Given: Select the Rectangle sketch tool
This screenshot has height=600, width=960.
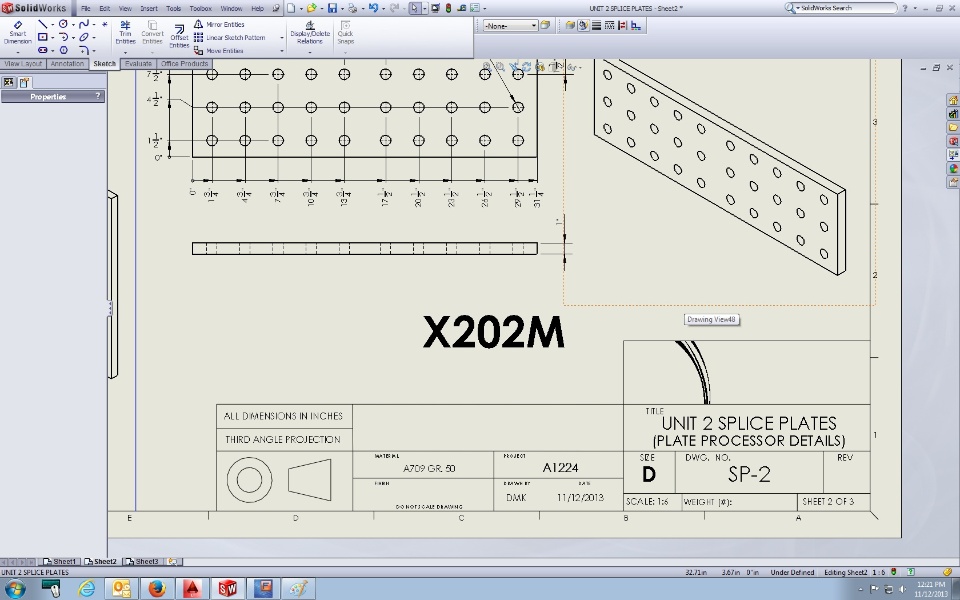Looking at the screenshot, I should (42, 37).
